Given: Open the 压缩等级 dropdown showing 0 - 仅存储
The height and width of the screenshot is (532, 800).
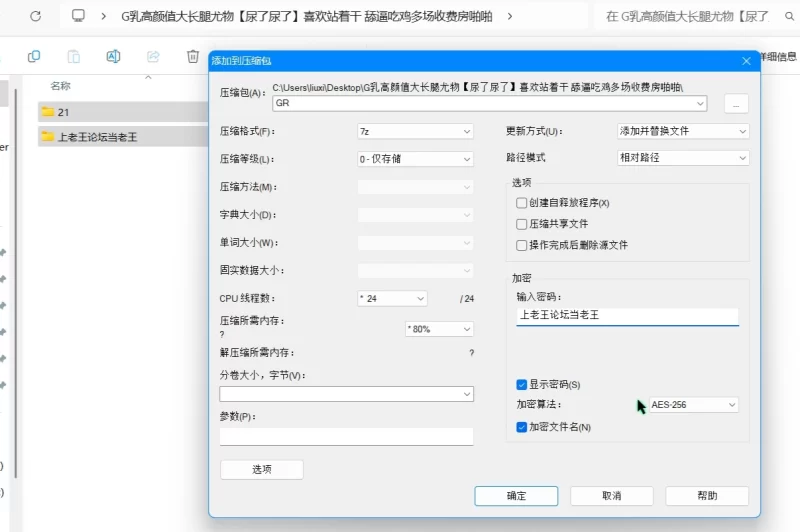Looking at the screenshot, I should pos(415,159).
